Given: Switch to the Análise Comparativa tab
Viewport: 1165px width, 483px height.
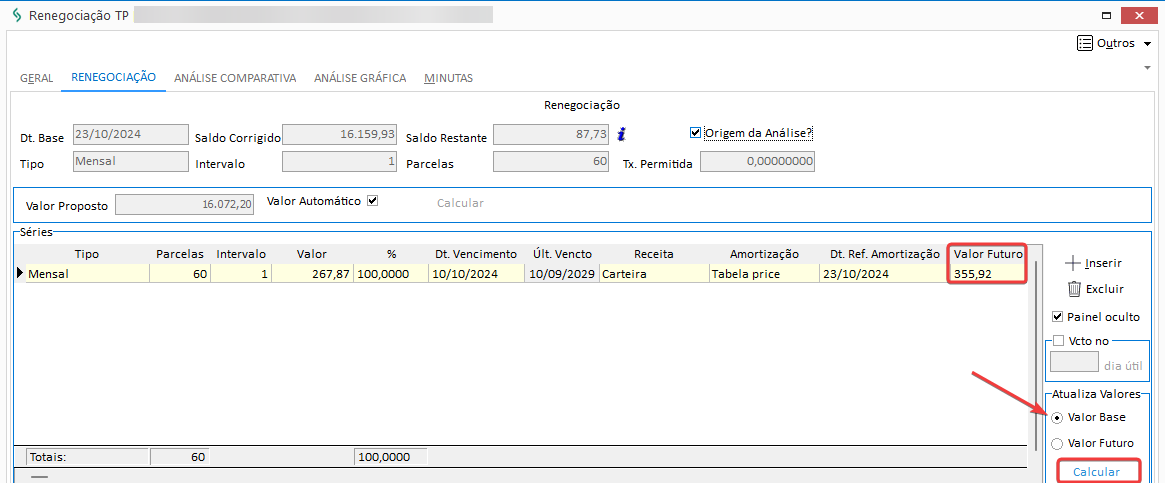Looking at the screenshot, I should (235, 78).
